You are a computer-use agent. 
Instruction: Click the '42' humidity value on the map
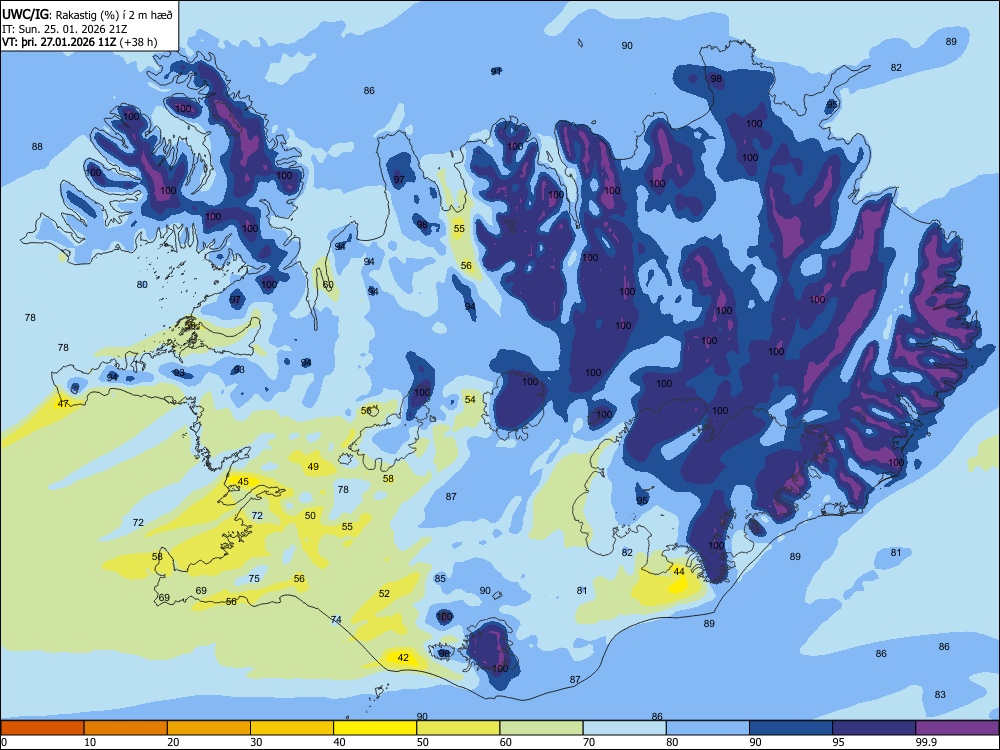click(x=403, y=658)
